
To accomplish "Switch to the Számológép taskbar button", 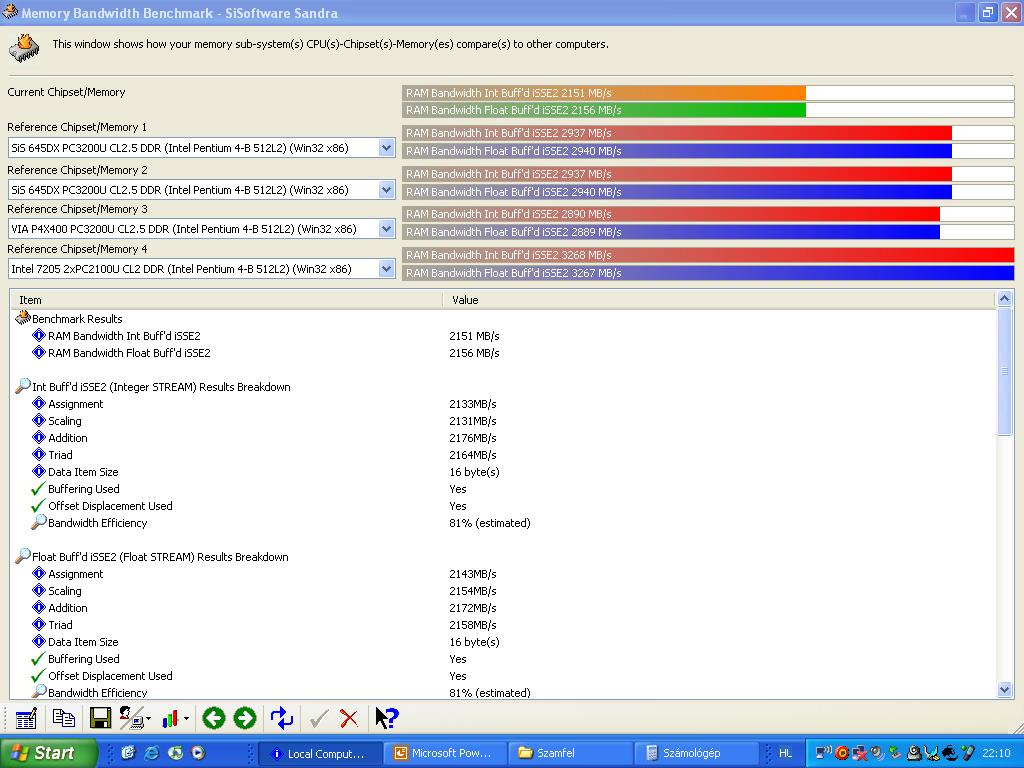I will click(x=695, y=754).
